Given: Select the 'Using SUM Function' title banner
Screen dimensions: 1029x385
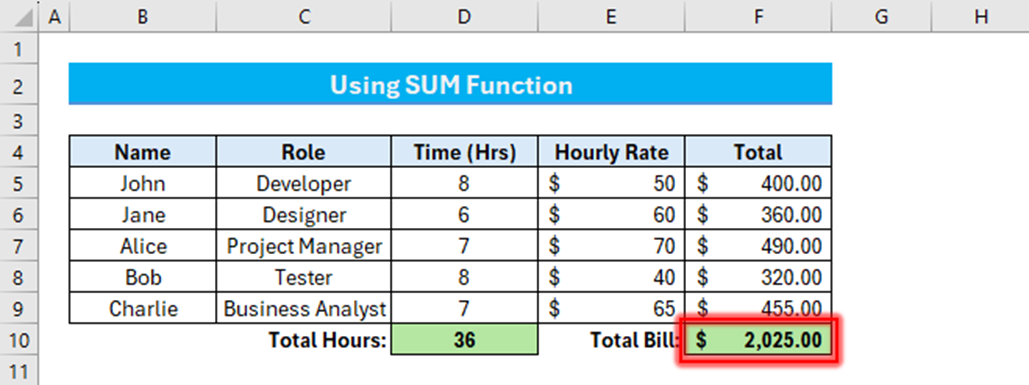Looking at the screenshot, I should click(450, 84).
